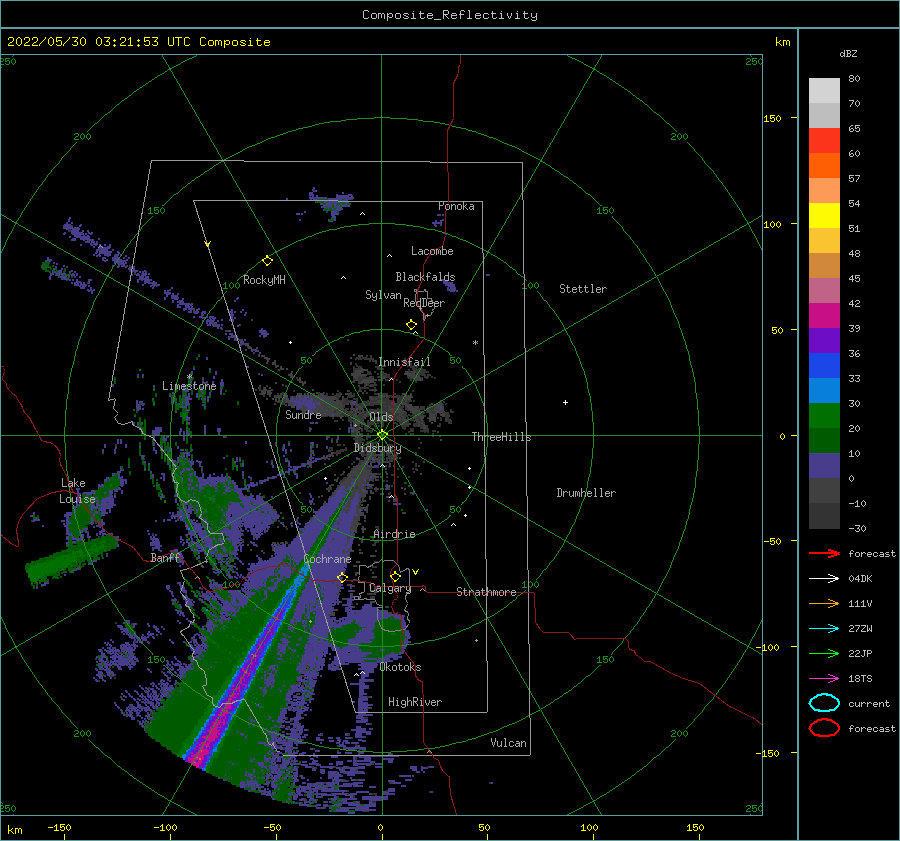This screenshot has height=841, width=900.
Task: Click the Lake Louise label
Action: coord(77,491)
